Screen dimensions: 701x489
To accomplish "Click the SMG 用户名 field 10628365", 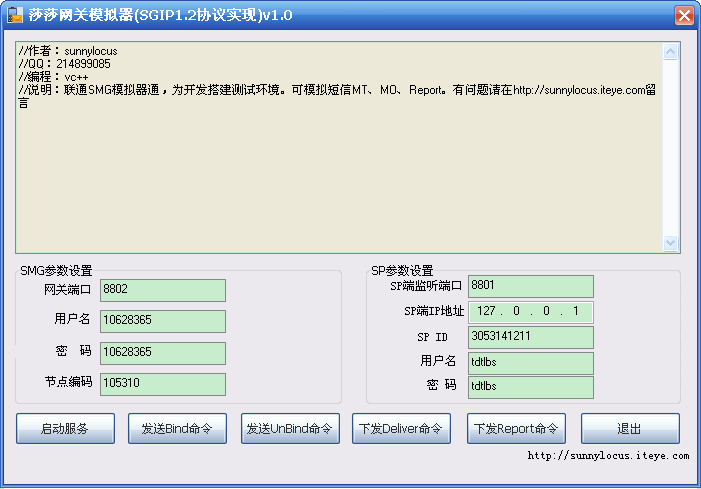I will (x=163, y=321).
